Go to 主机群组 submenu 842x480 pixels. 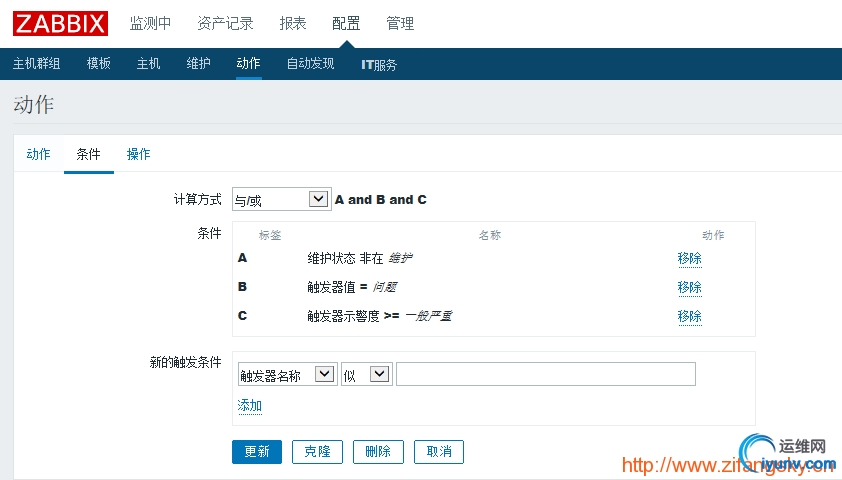point(37,64)
